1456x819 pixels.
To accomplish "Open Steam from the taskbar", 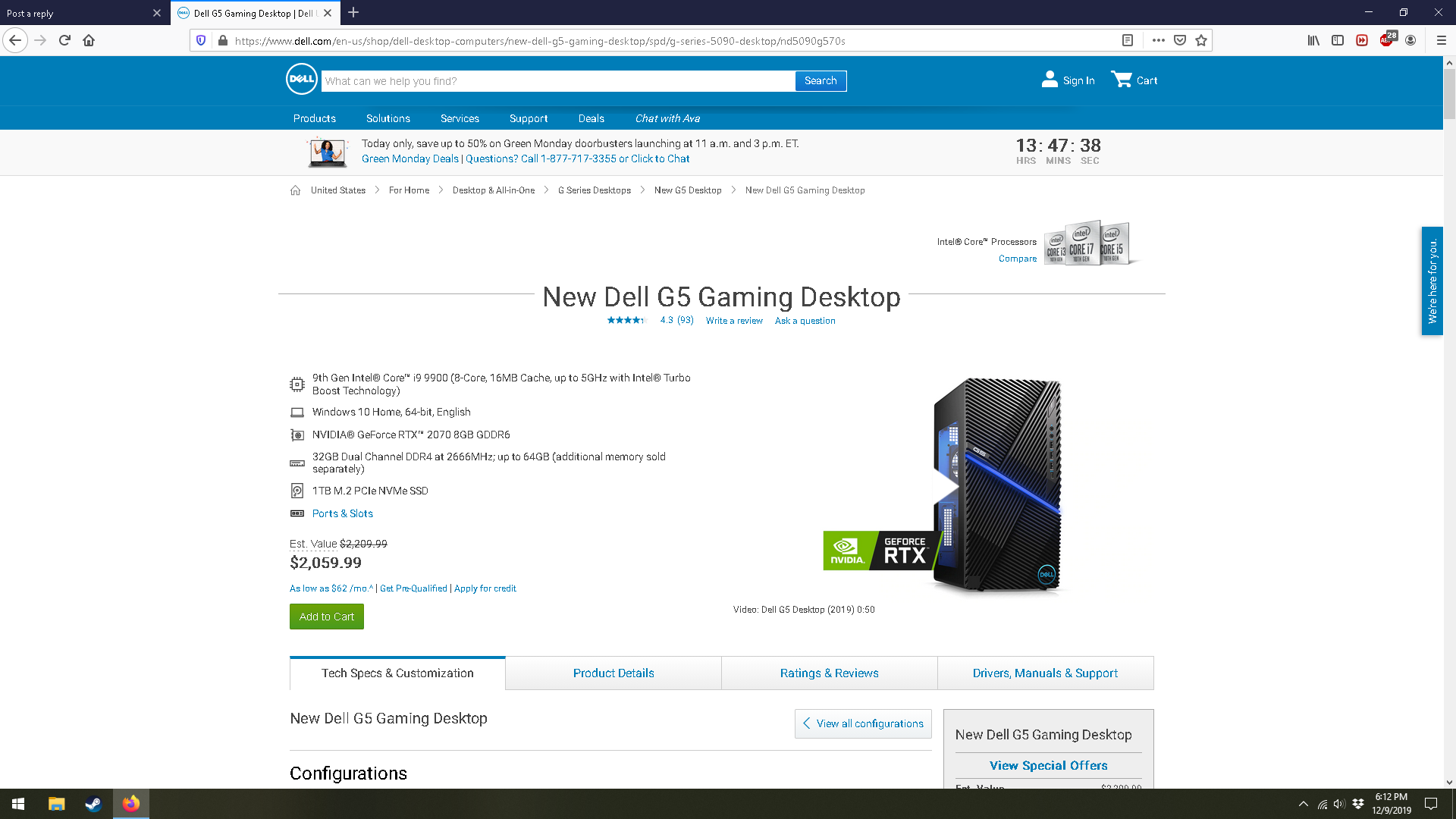I will 93,804.
